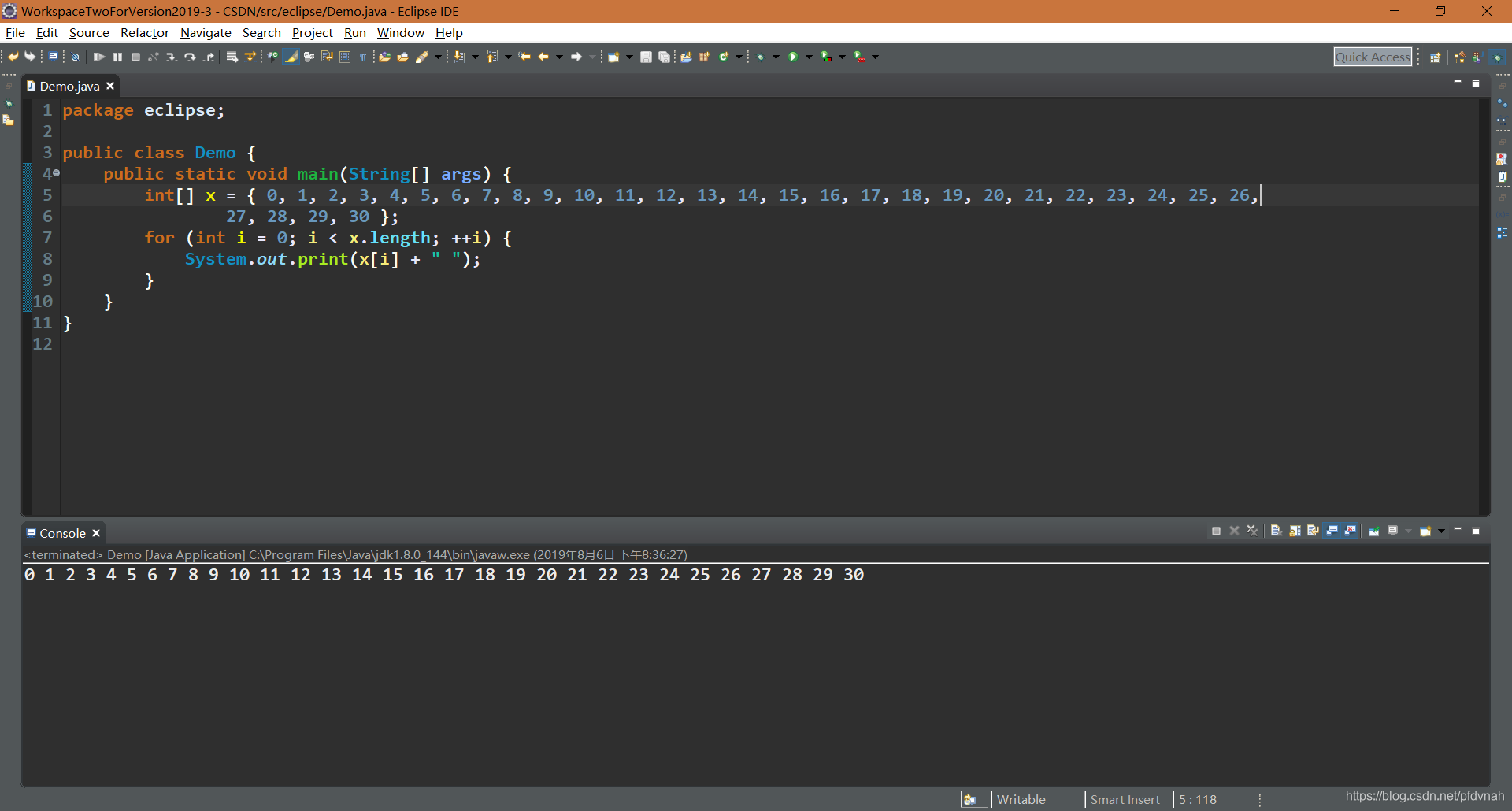Image resolution: width=1512 pixels, height=811 pixels.
Task: Click Remove All Terminated Launches icon
Action: pos(1252,531)
